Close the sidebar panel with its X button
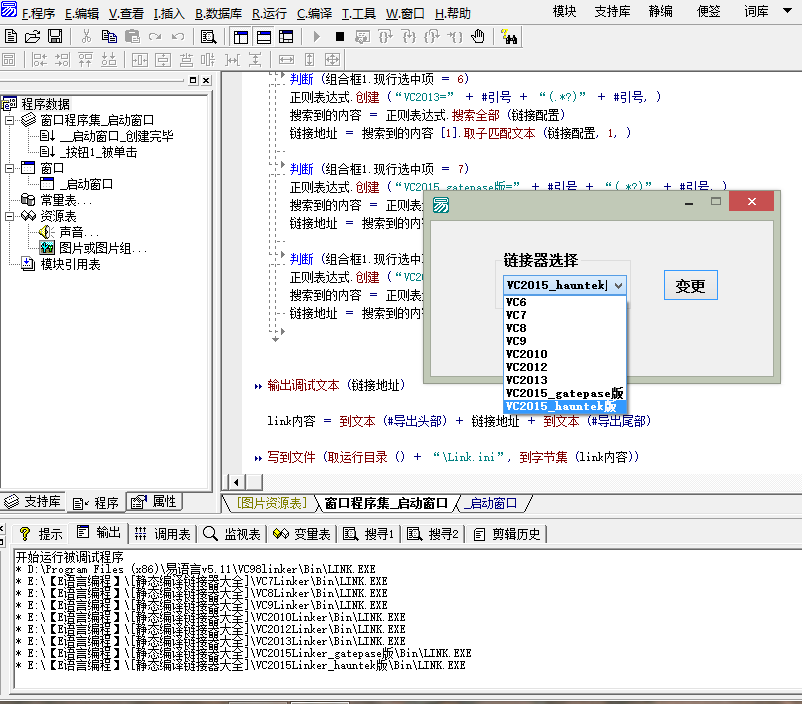 pos(206,80)
